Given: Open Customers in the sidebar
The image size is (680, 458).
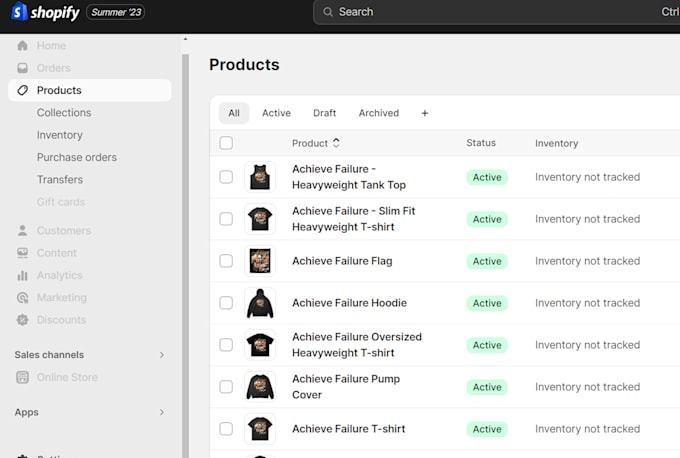Looking at the screenshot, I should click(x=64, y=230).
